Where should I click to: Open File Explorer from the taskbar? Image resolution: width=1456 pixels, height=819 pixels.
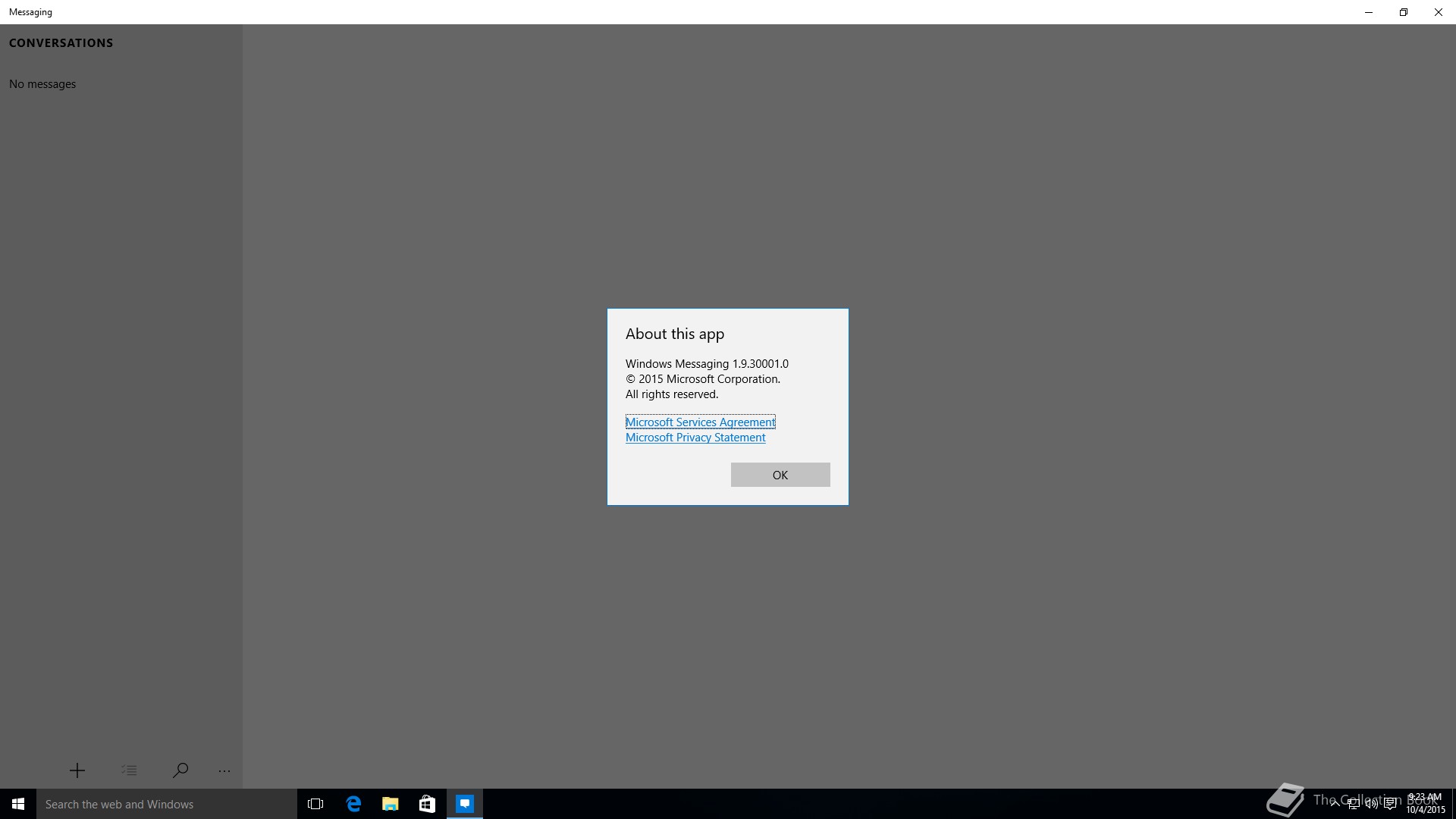pyautogui.click(x=391, y=804)
